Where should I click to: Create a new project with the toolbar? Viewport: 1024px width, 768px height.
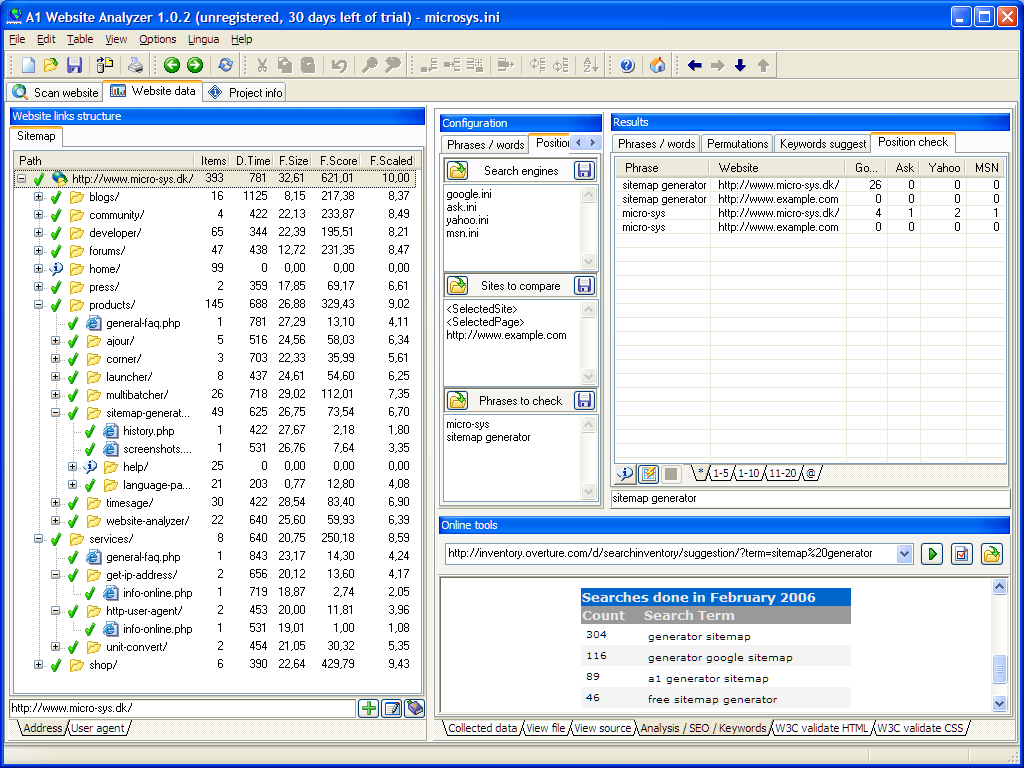(x=28, y=65)
